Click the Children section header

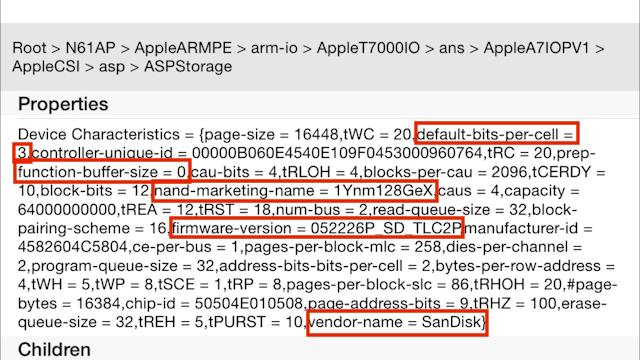coord(54,350)
